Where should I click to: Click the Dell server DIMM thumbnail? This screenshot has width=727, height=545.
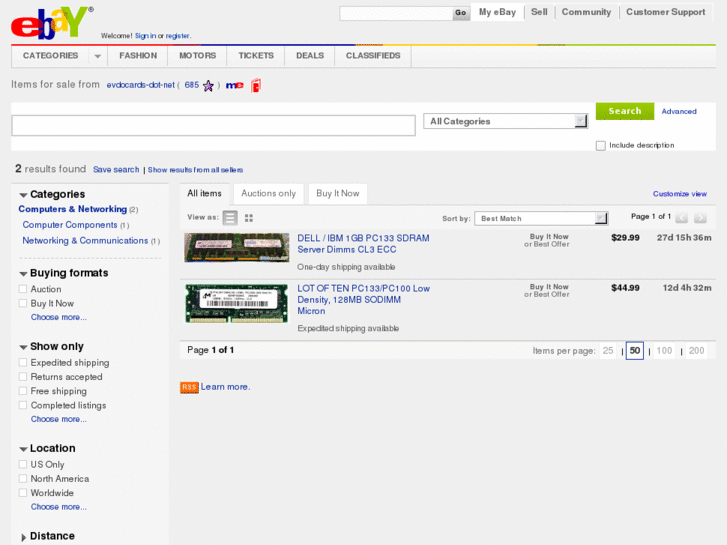pos(236,248)
